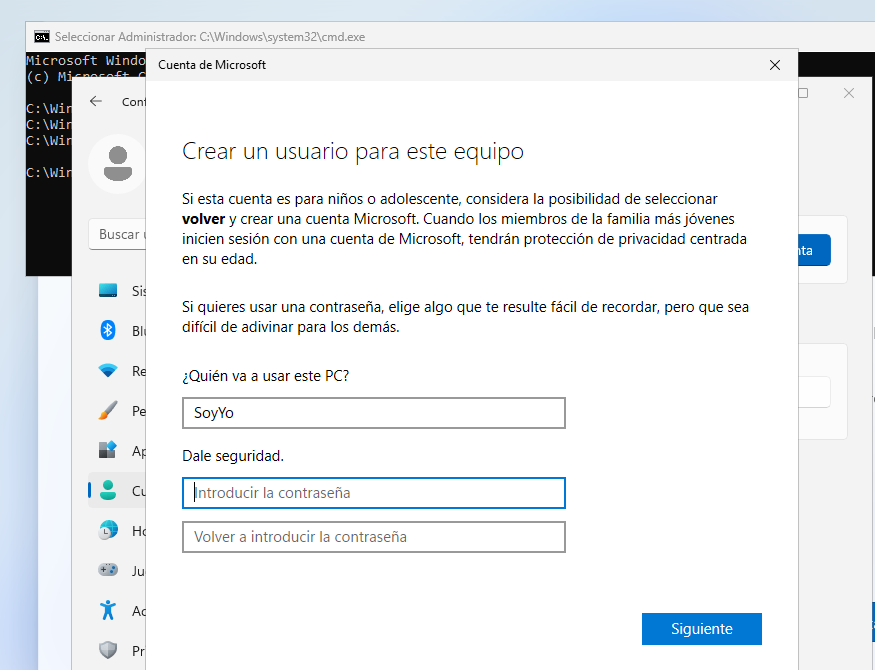Go back with the Settings back arrow
The image size is (875, 670).
click(96, 101)
